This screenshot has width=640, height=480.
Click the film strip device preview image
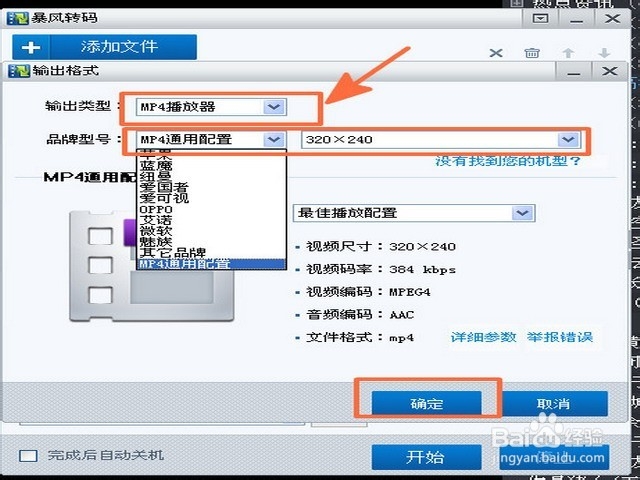(x=152, y=267)
